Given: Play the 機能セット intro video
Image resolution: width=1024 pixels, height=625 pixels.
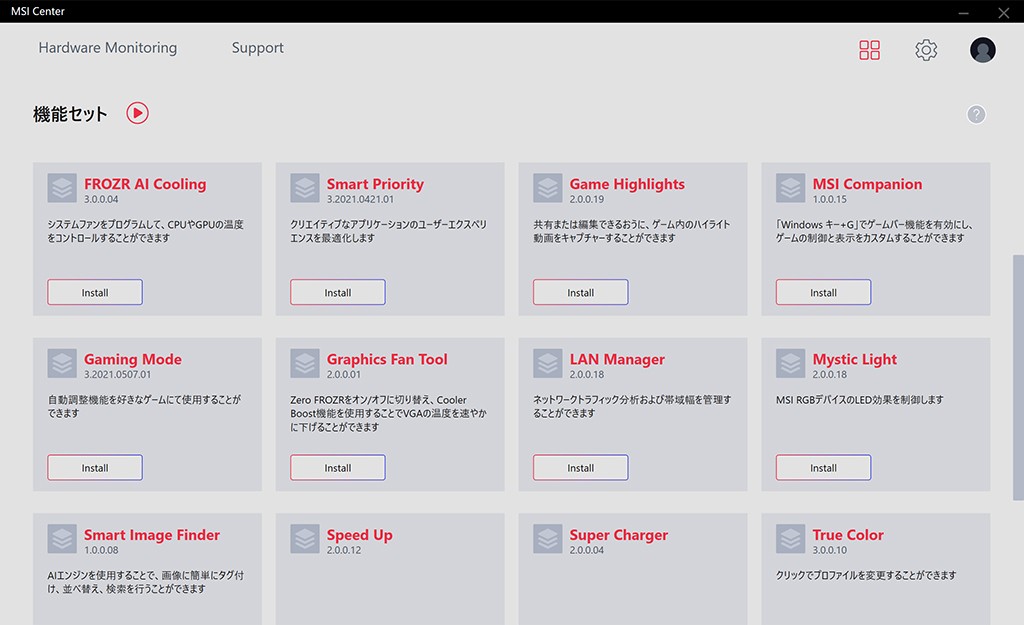Looking at the screenshot, I should tap(137, 113).
